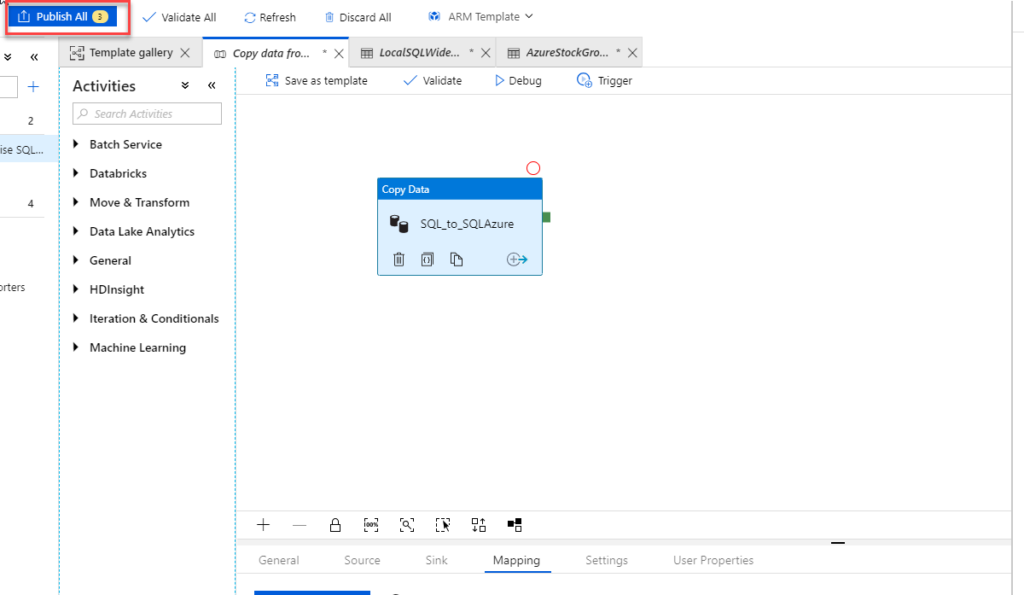Viewport: 1024px width, 595px height.
Task: Validate the current pipeline
Action: pos(432,80)
